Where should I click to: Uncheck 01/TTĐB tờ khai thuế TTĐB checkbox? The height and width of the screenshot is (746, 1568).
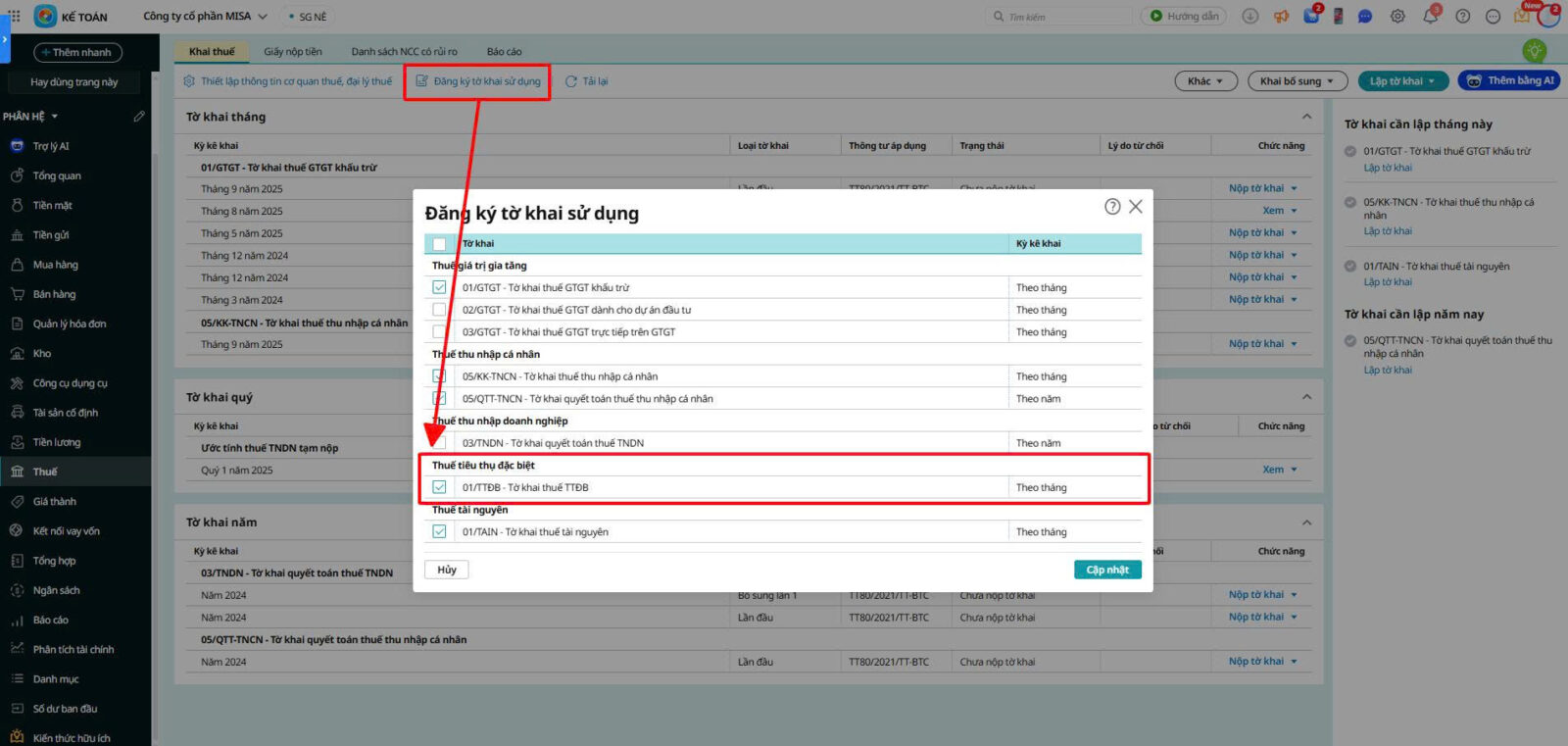(x=439, y=487)
